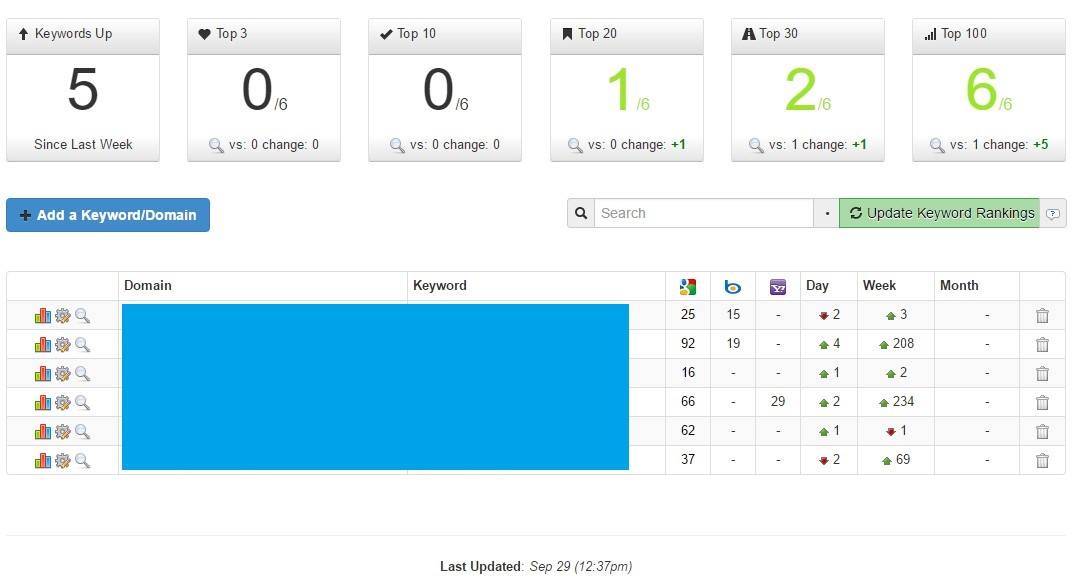Viewport: 1073px width, 582px height.
Task: Click magnifier icon in Google rank 16 row
Action: coord(82,373)
